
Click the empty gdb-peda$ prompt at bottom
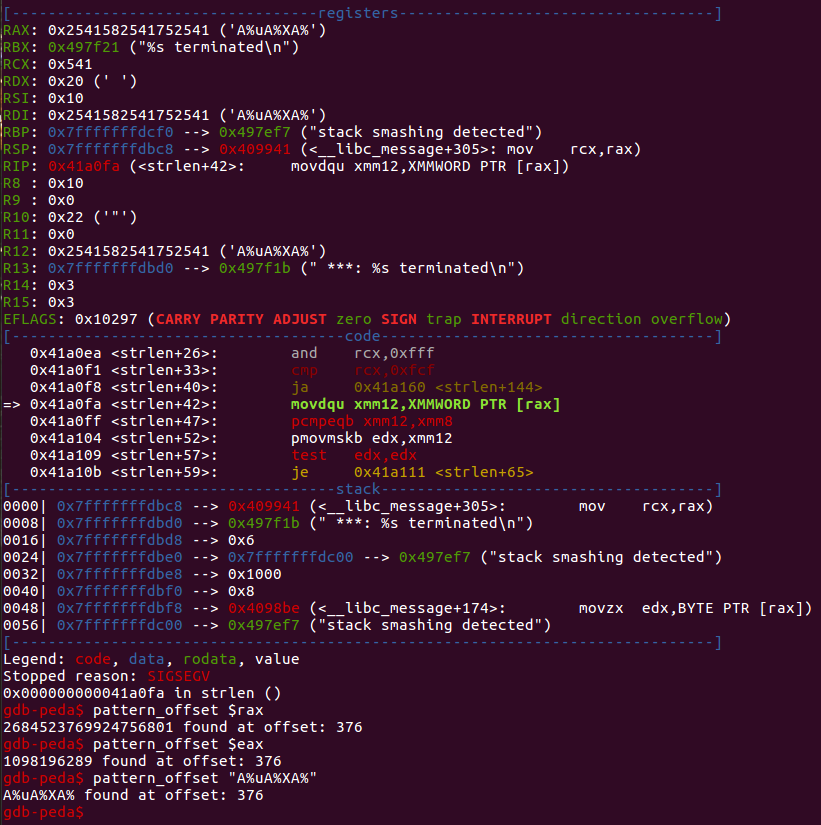coord(44,814)
